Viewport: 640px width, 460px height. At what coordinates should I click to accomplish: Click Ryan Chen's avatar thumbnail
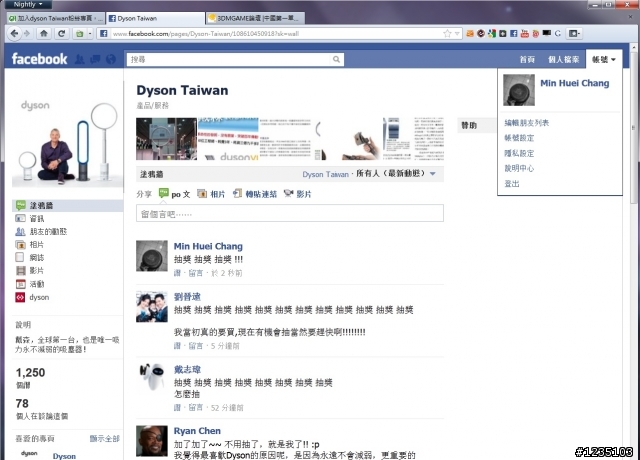pyautogui.click(x=151, y=441)
